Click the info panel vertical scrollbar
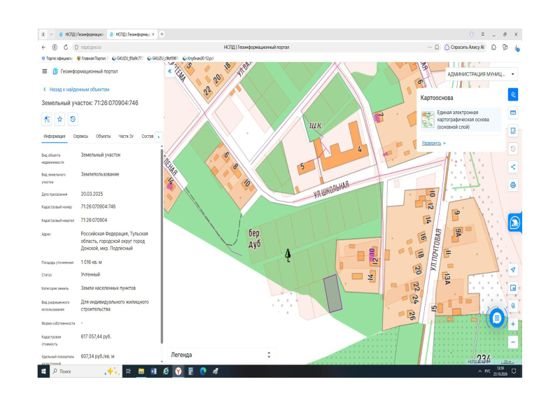The image size is (560, 396). pos(161,246)
